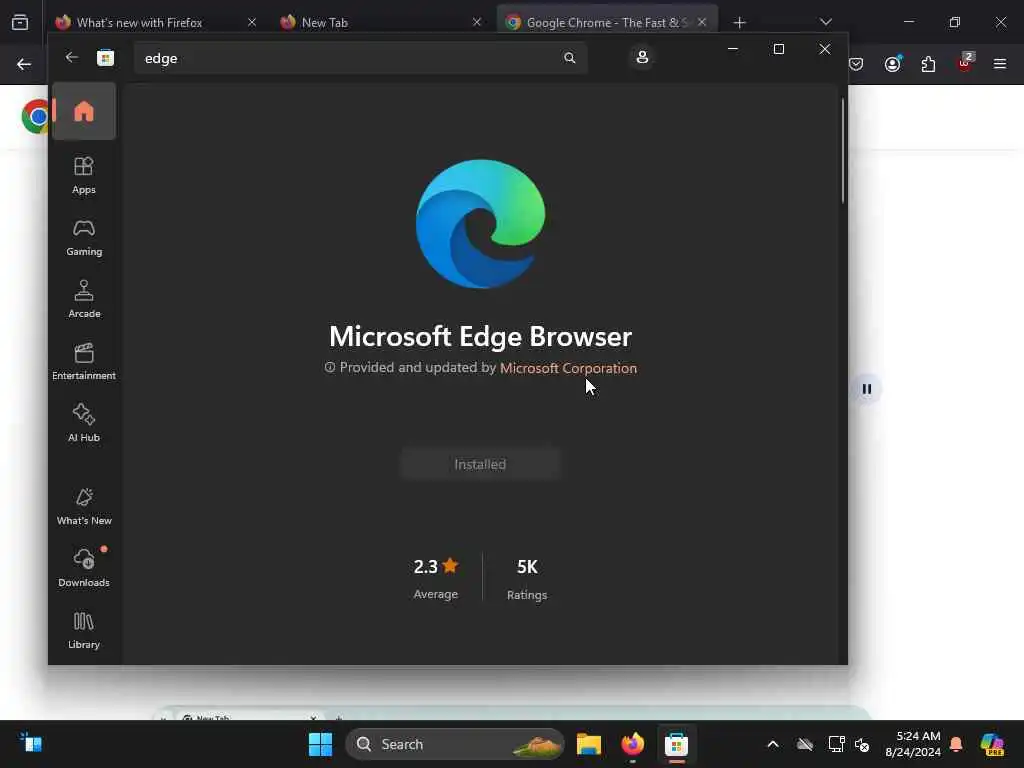Screen dimensions: 1024x768
Task: Click the cloud sync tray icon
Action: click(805, 744)
